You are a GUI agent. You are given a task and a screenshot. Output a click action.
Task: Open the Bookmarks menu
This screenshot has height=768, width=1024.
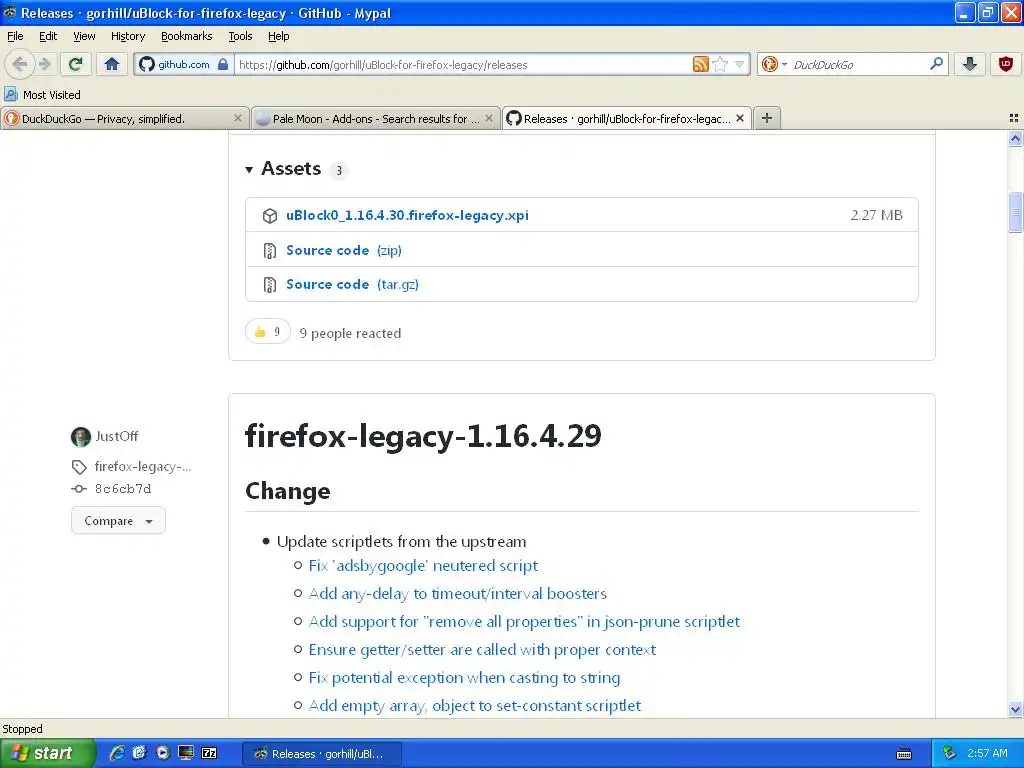click(186, 36)
